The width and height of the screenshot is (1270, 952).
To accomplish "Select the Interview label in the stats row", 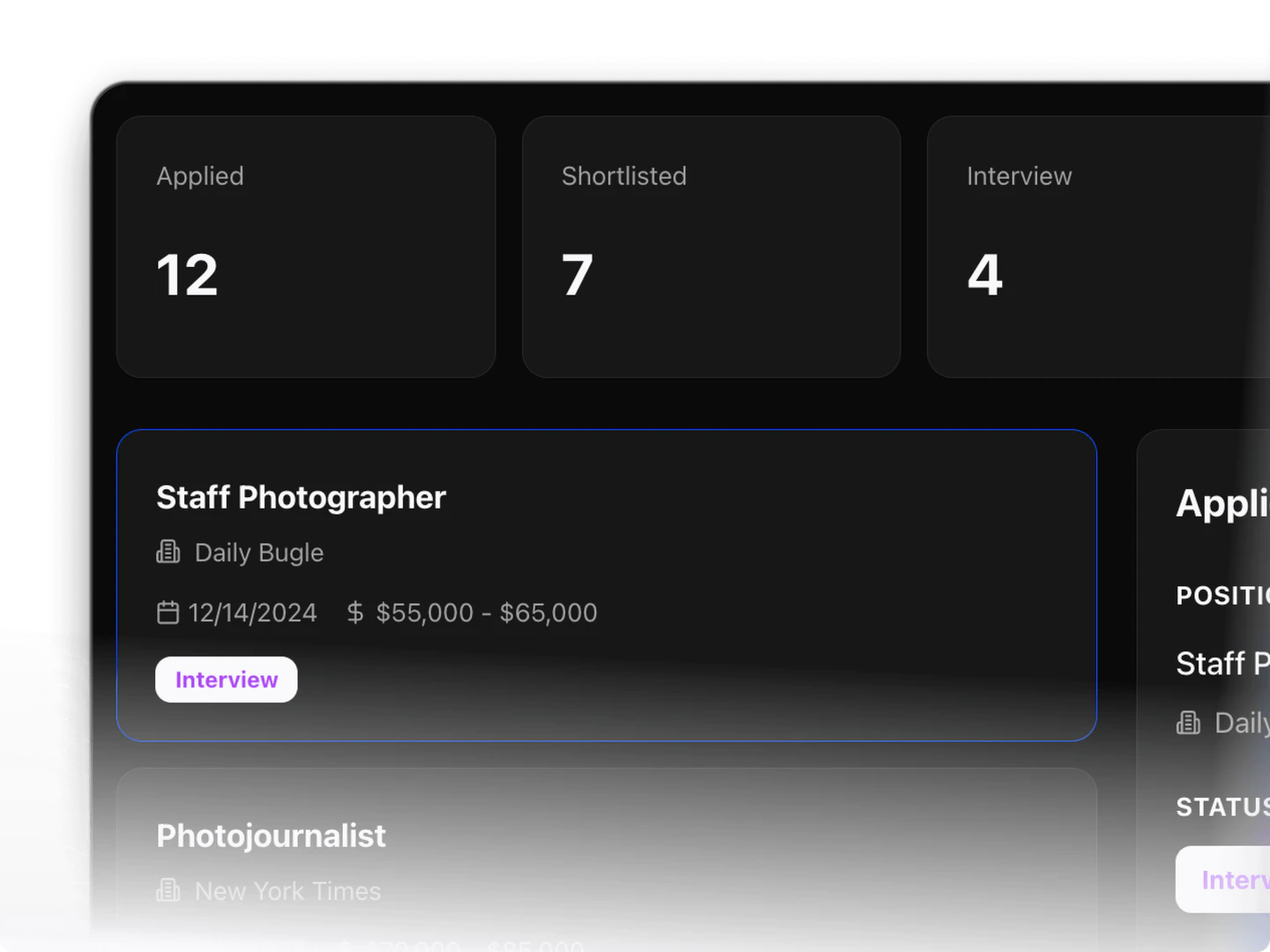I will (x=1019, y=176).
